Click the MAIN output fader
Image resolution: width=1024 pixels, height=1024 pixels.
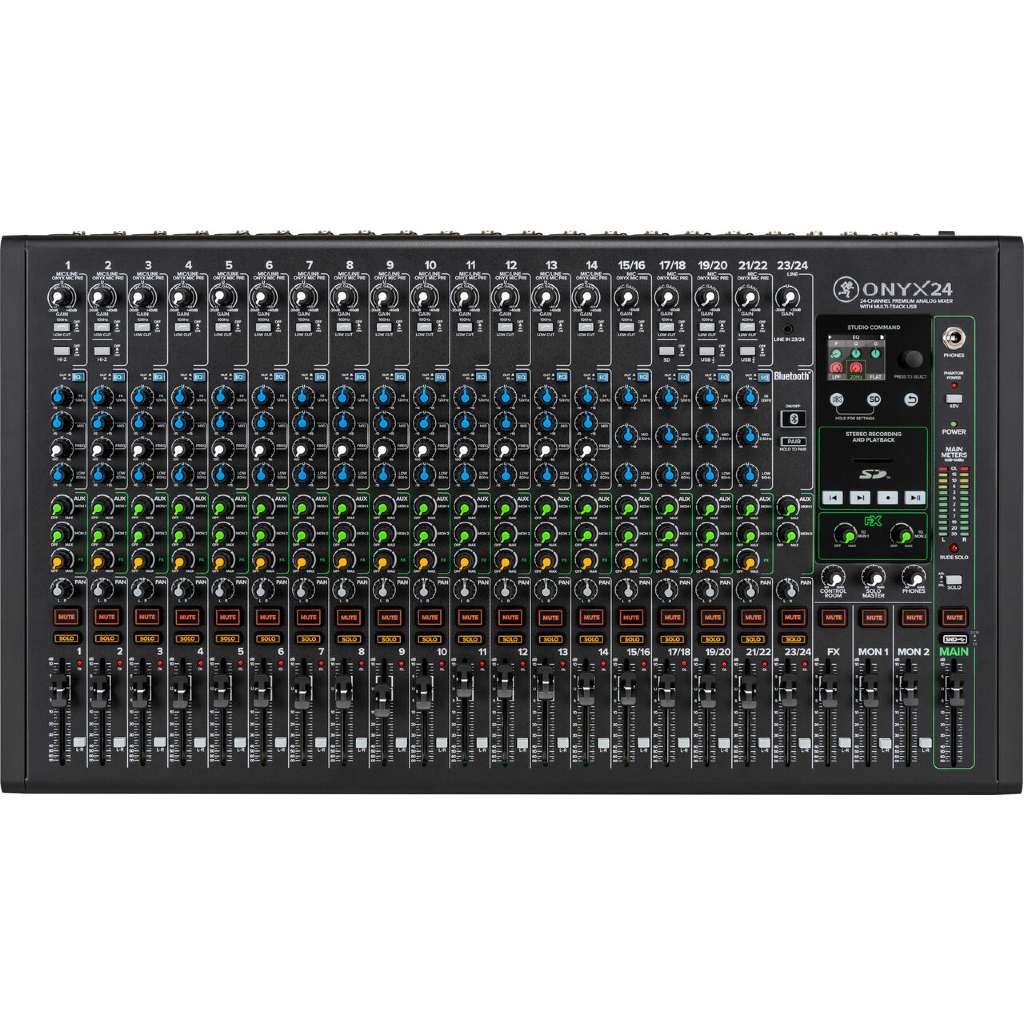click(956, 690)
